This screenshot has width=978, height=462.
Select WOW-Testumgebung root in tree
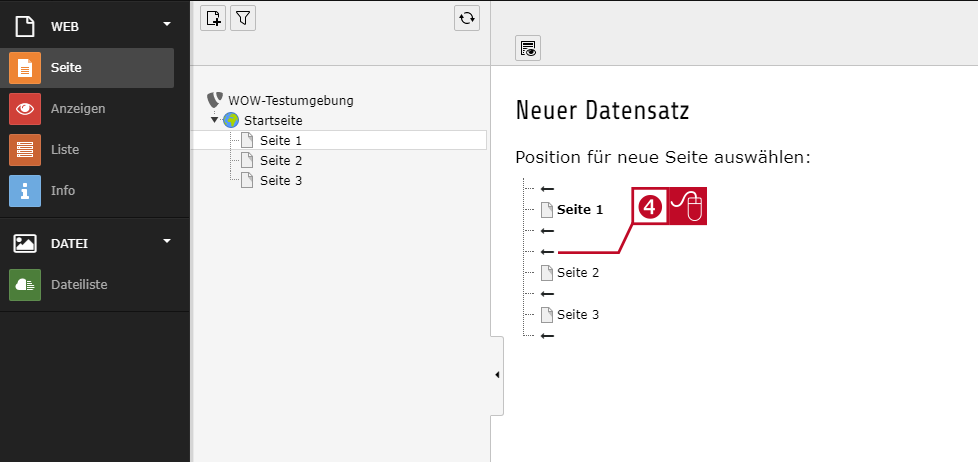click(291, 100)
